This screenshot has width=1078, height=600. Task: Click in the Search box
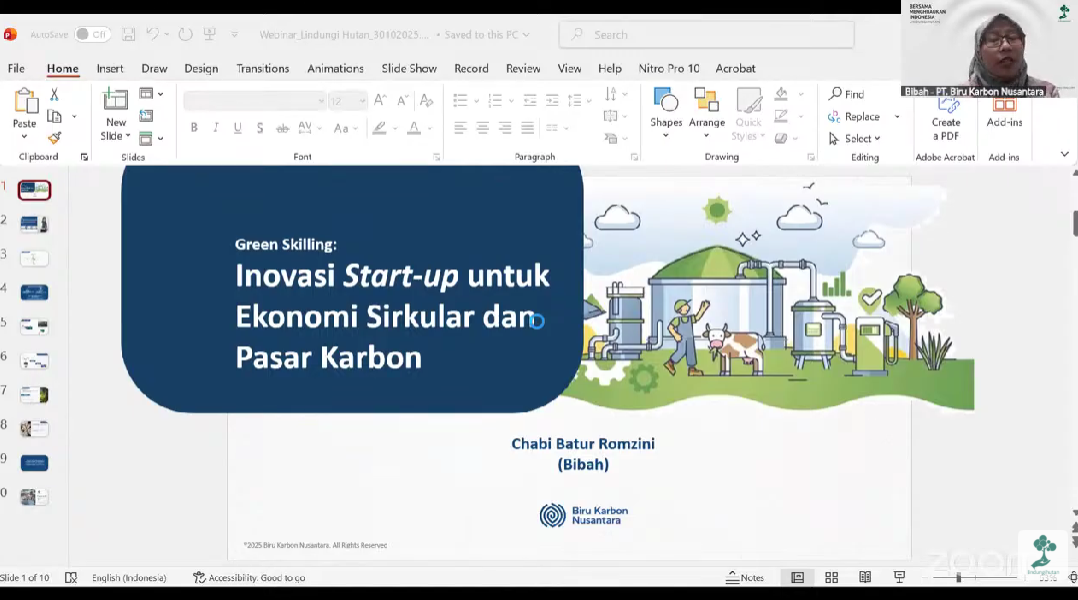[x=707, y=34]
